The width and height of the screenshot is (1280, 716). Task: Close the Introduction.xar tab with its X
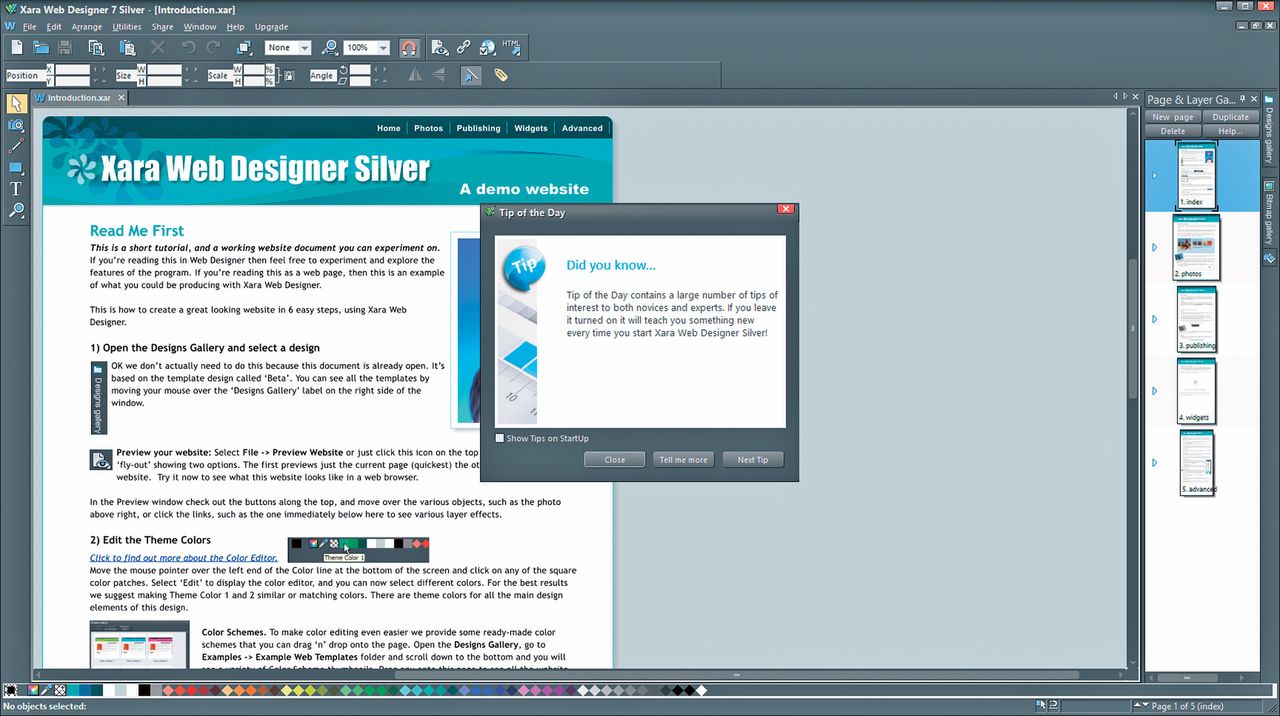121,98
